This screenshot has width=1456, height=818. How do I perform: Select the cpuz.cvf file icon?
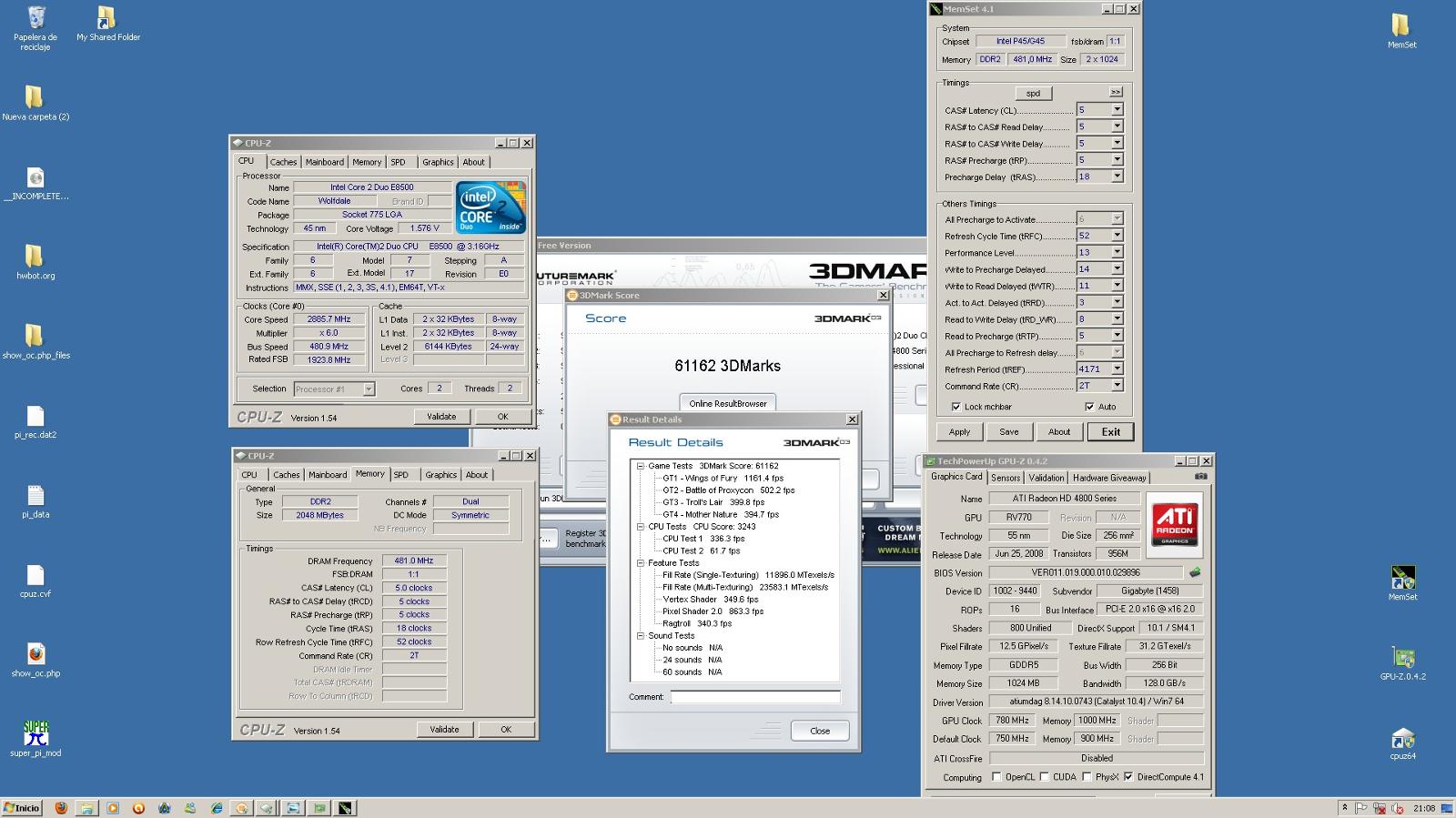pyautogui.click(x=35, y=575)
